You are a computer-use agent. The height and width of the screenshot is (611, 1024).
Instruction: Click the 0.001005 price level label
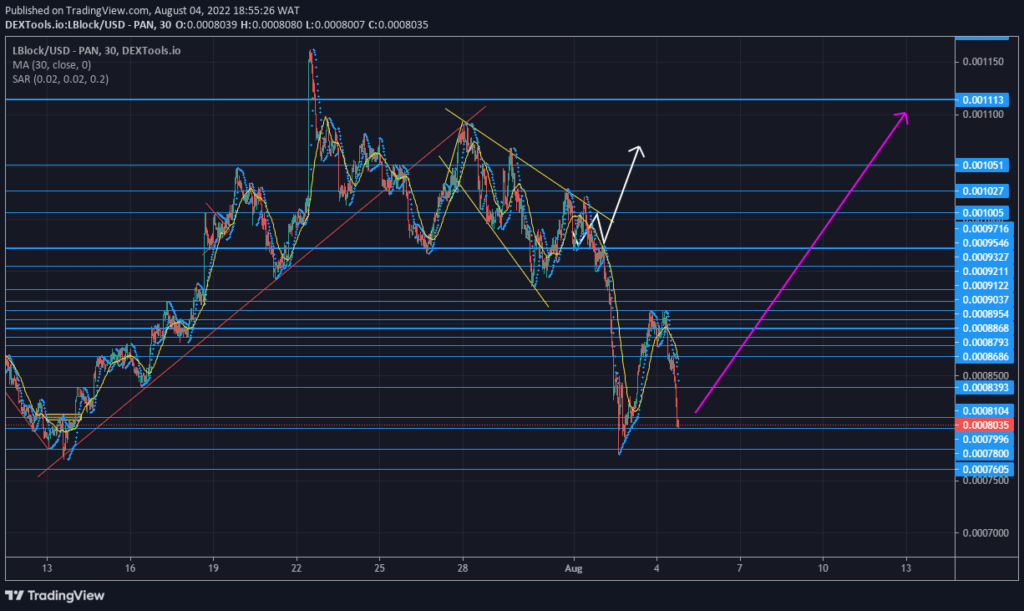(982, 213)
